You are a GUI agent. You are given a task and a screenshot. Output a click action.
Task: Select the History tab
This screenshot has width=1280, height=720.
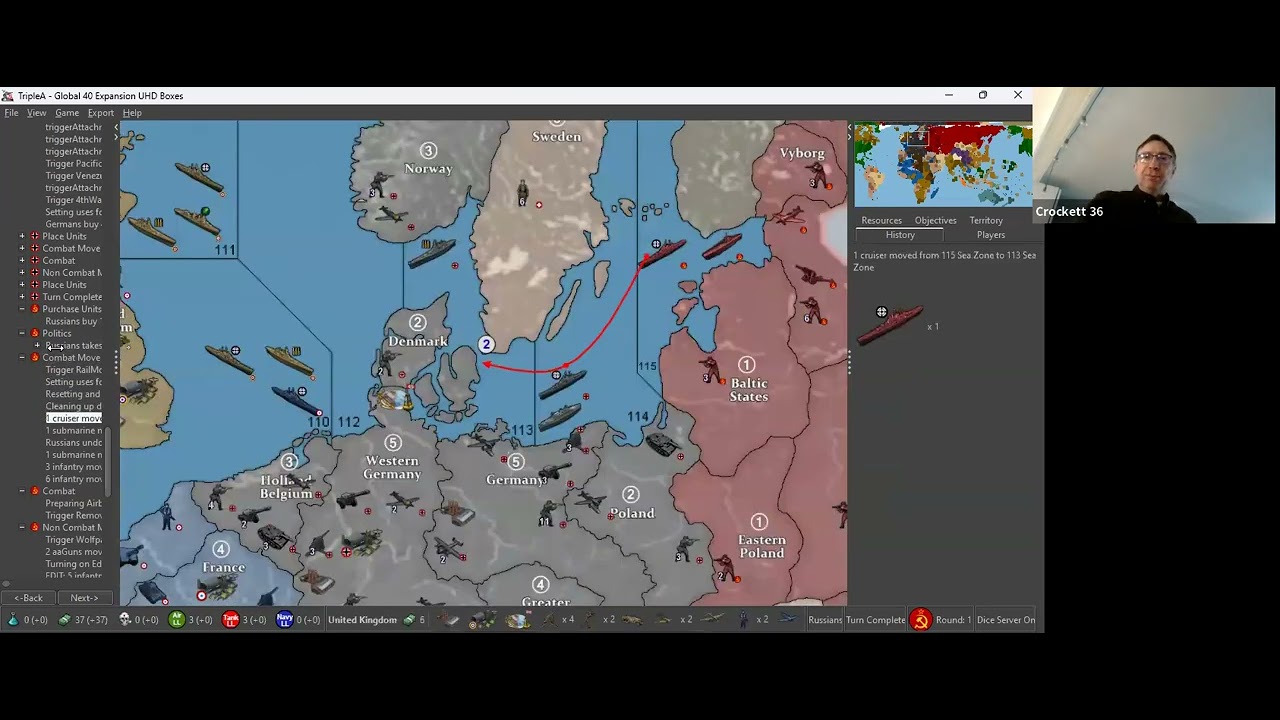900,235
